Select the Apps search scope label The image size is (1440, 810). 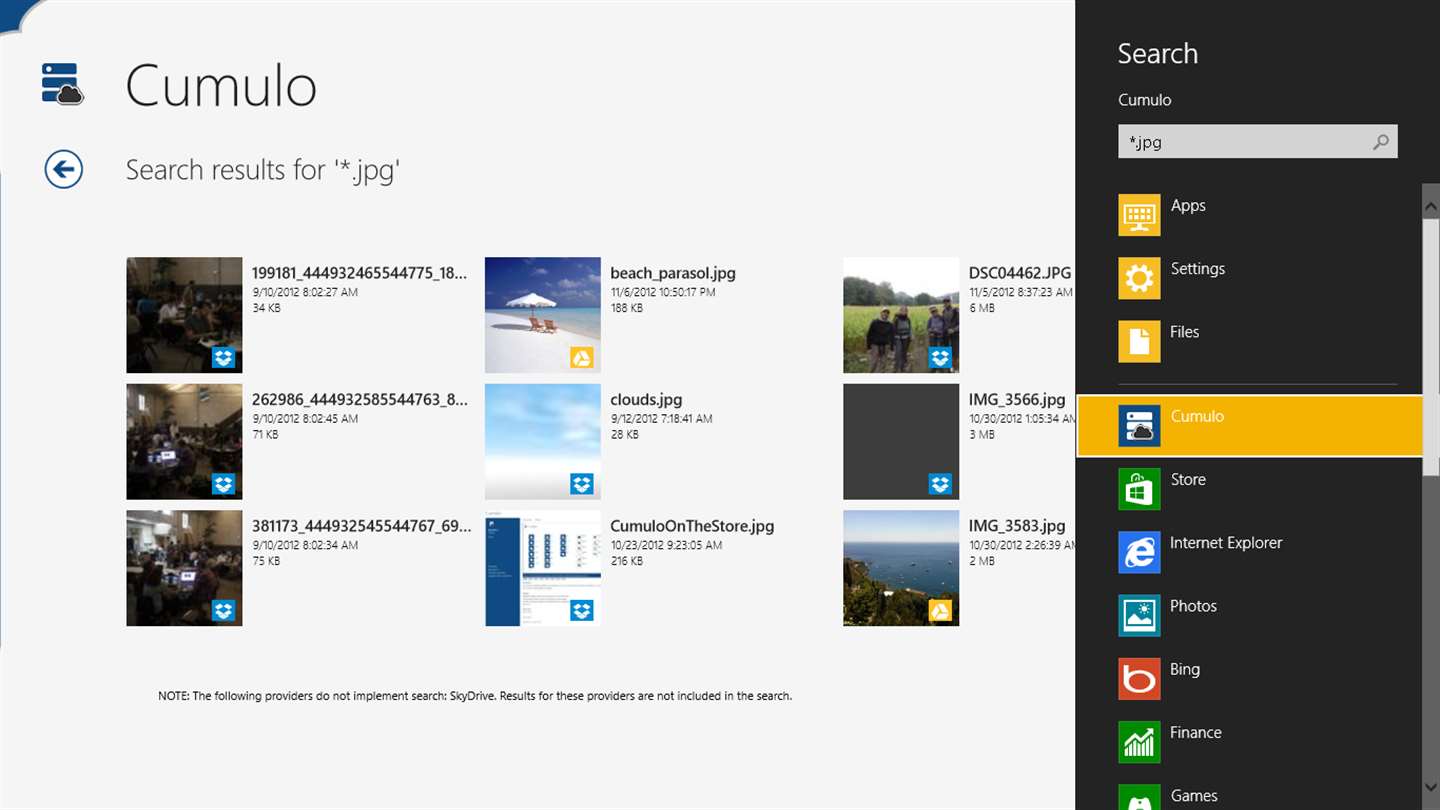1188,205
